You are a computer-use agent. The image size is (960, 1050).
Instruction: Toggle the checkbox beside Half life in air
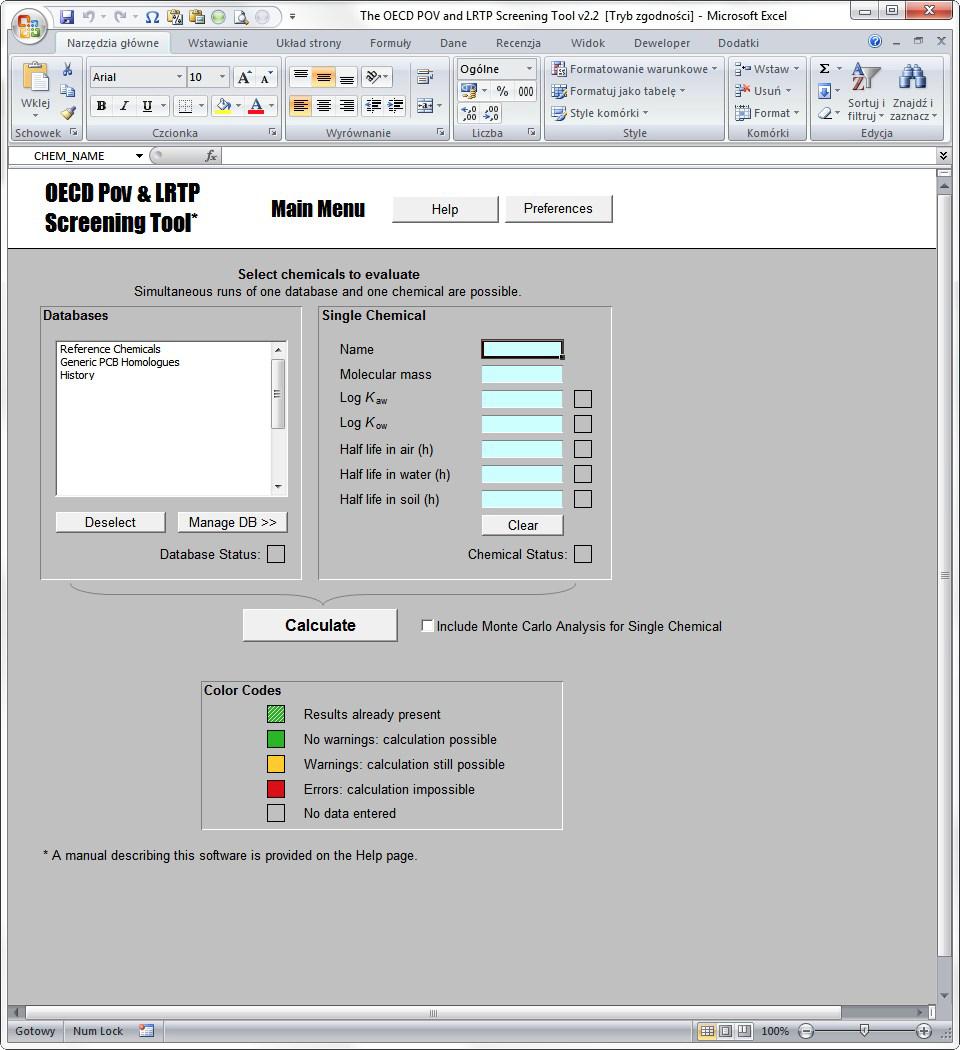click(x=583, y=449)
